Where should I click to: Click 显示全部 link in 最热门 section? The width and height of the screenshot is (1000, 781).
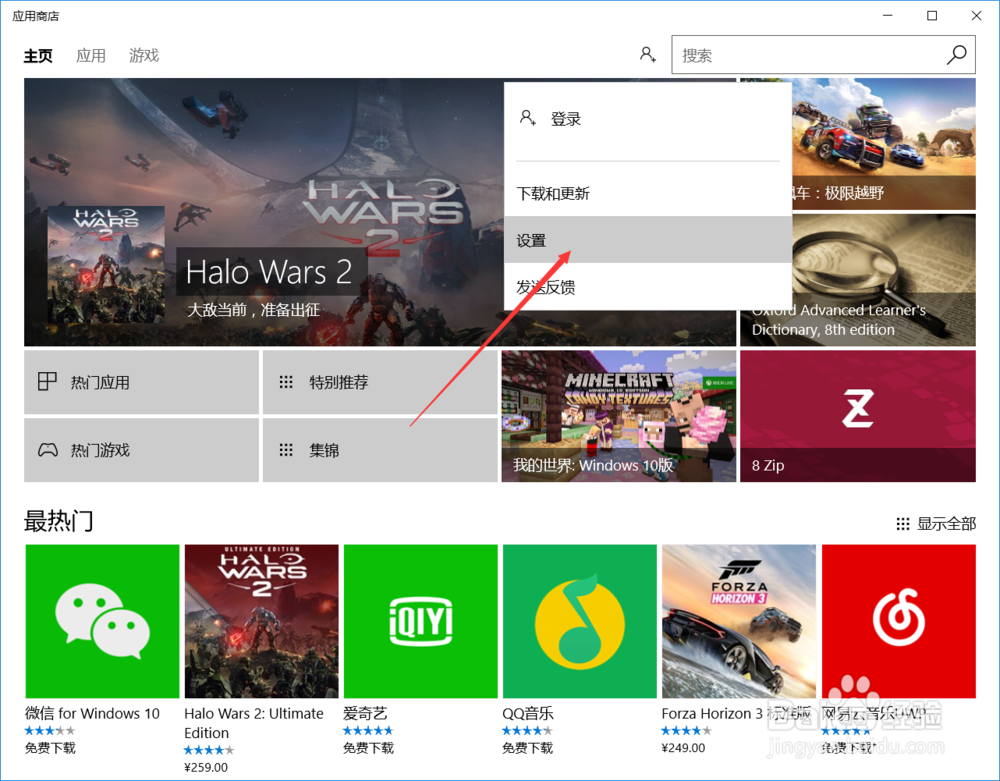tap(946, 524)
